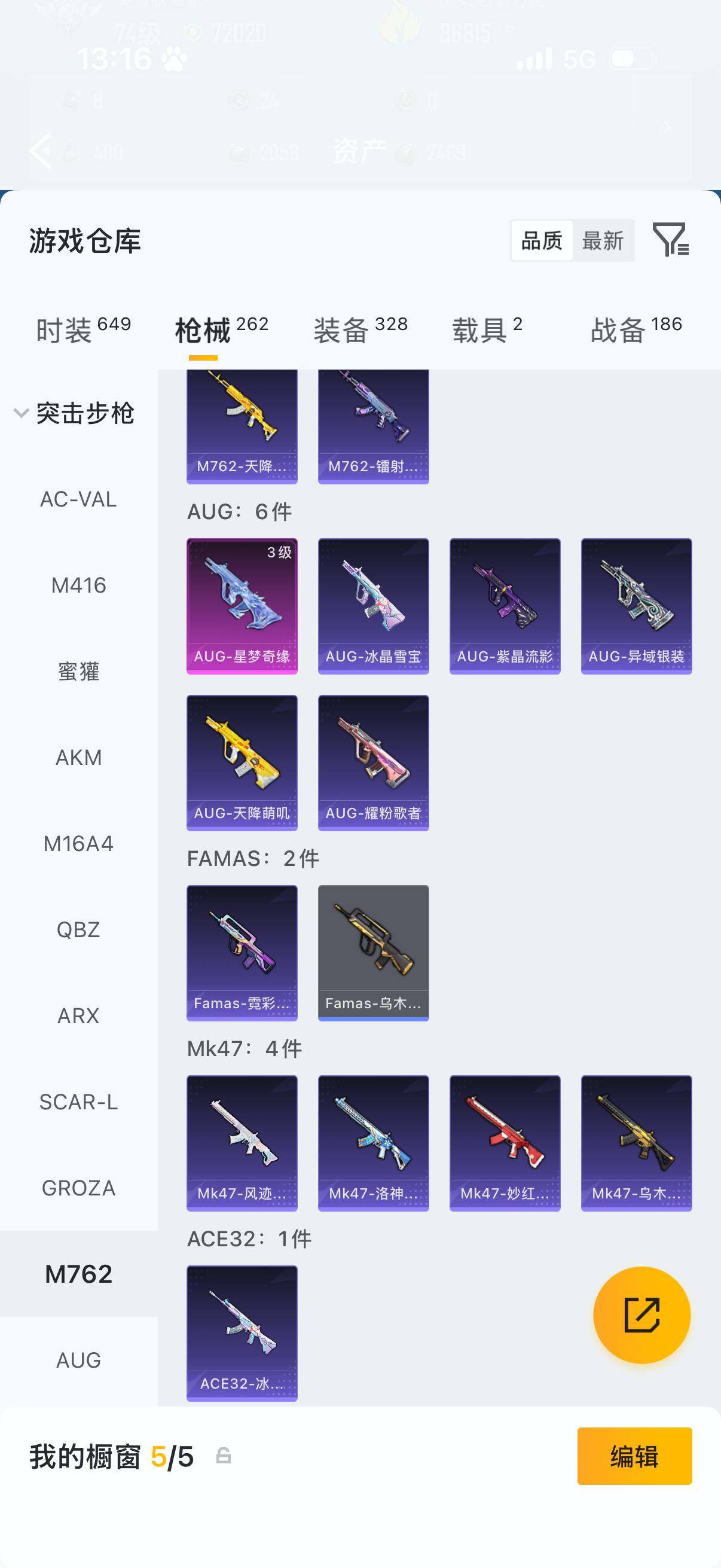Select the AUG-冰晶雪宝 weapon skin
The height and width of the screenshot is (1568, 721).
(x=373, y=606)
